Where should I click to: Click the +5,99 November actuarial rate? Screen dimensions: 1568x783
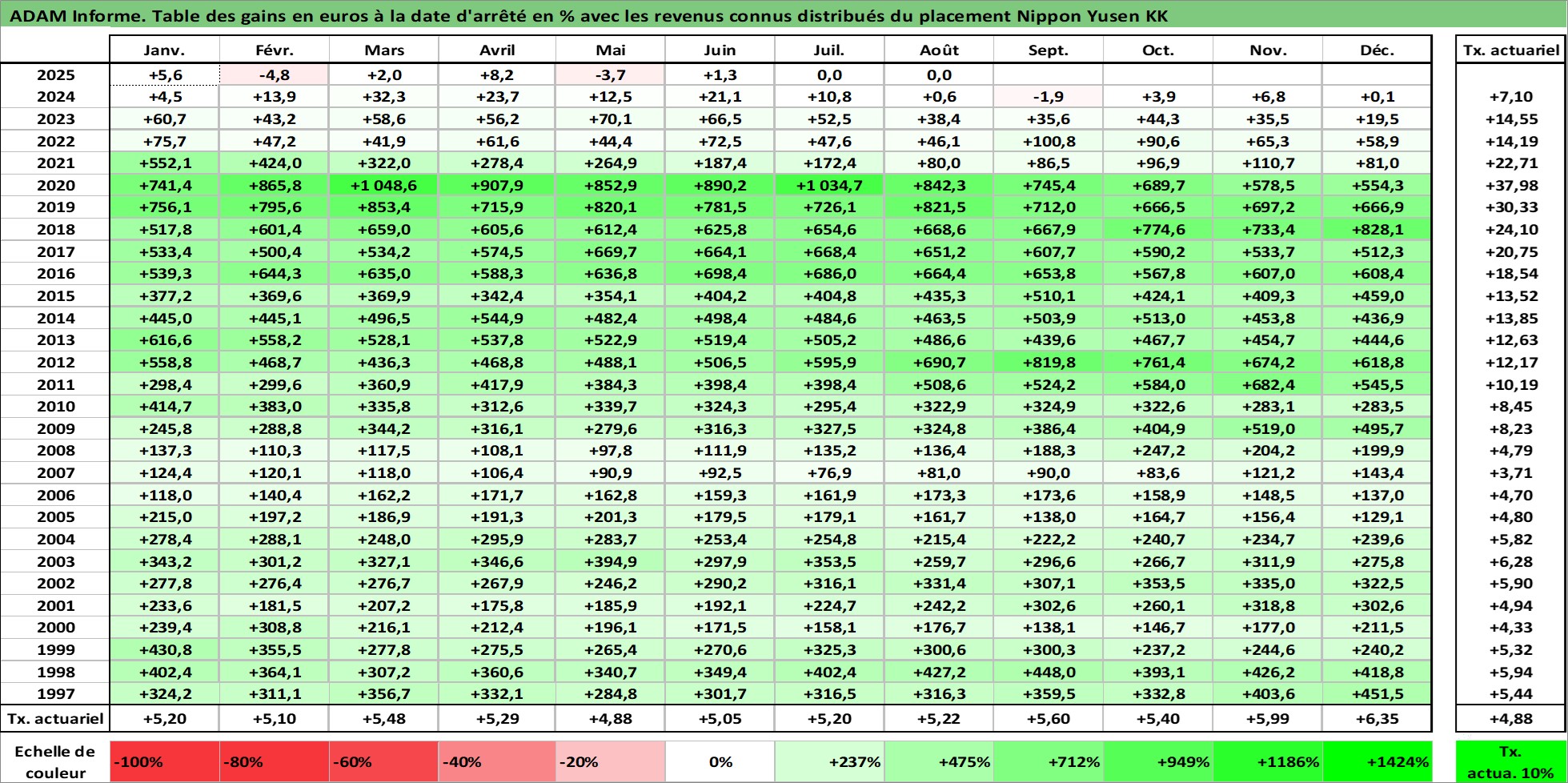[x=1268, y=718]
